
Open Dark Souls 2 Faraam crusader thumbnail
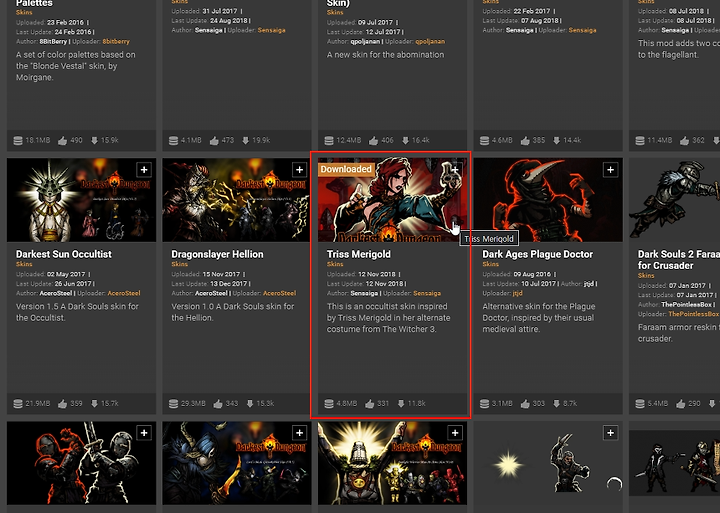675,200
